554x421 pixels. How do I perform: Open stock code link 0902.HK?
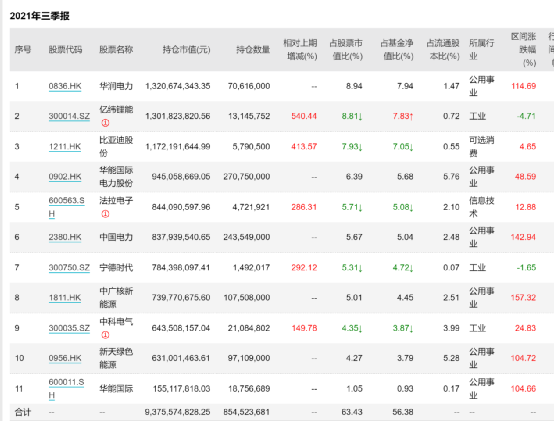65,177
